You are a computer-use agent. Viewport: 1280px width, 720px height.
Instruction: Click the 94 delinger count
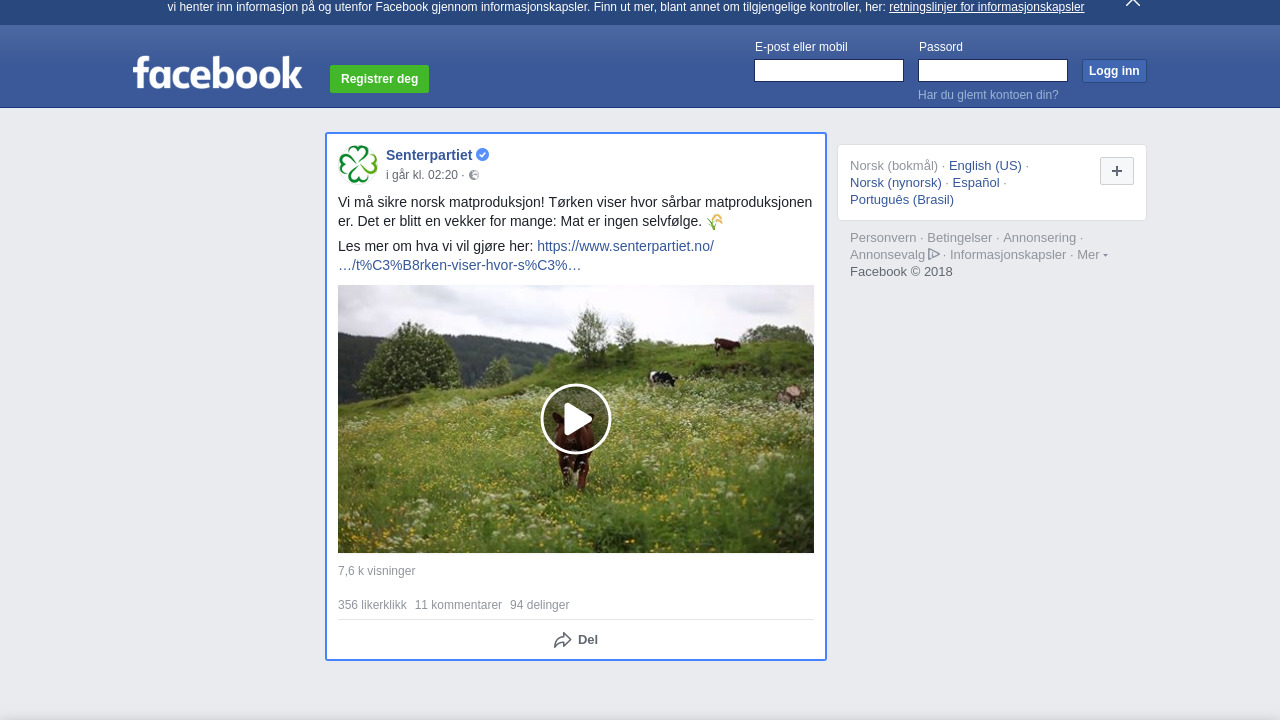pyautogui.click(x=539, y=605)
